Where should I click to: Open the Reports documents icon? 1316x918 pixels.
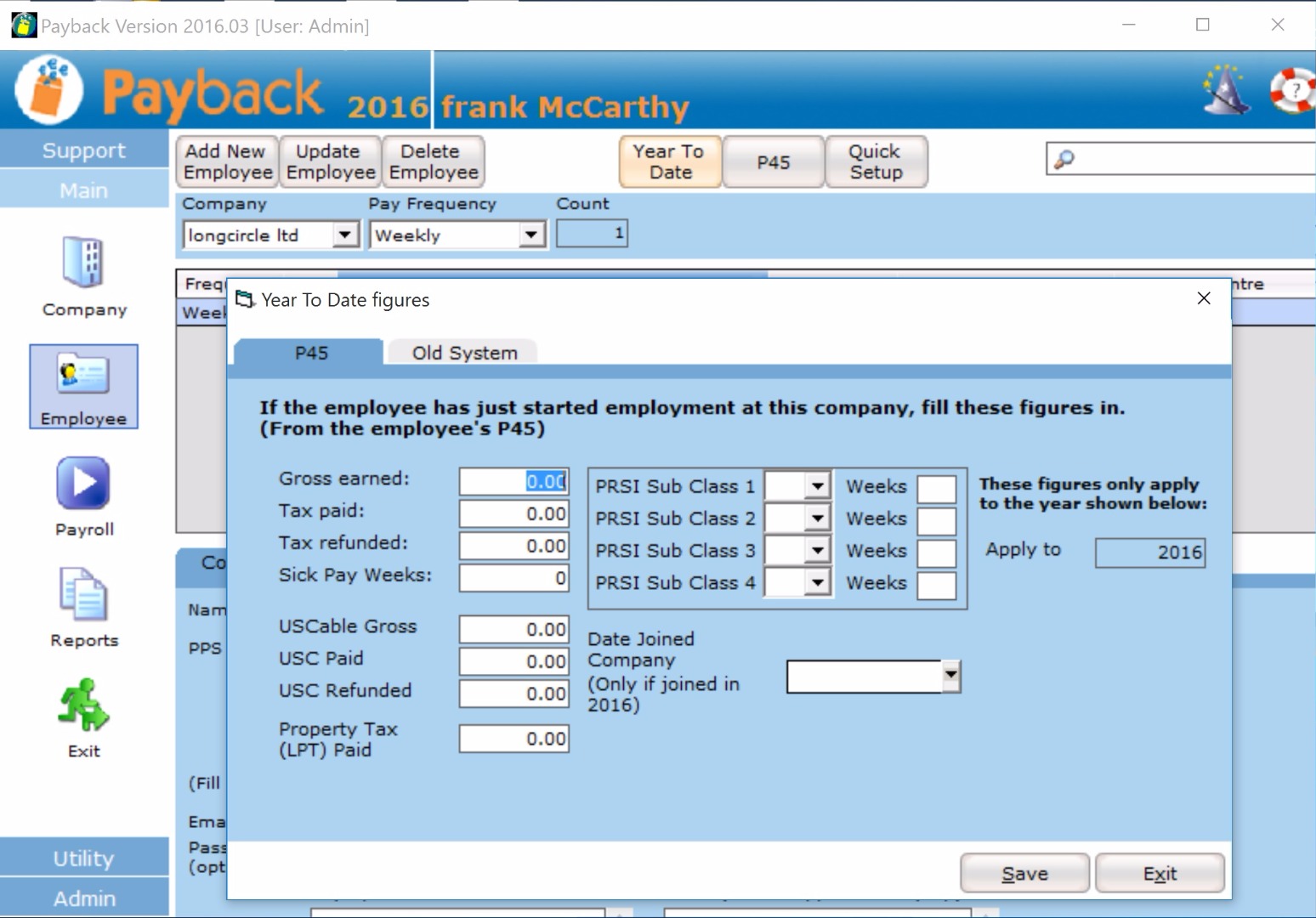(x=83, y=593)
